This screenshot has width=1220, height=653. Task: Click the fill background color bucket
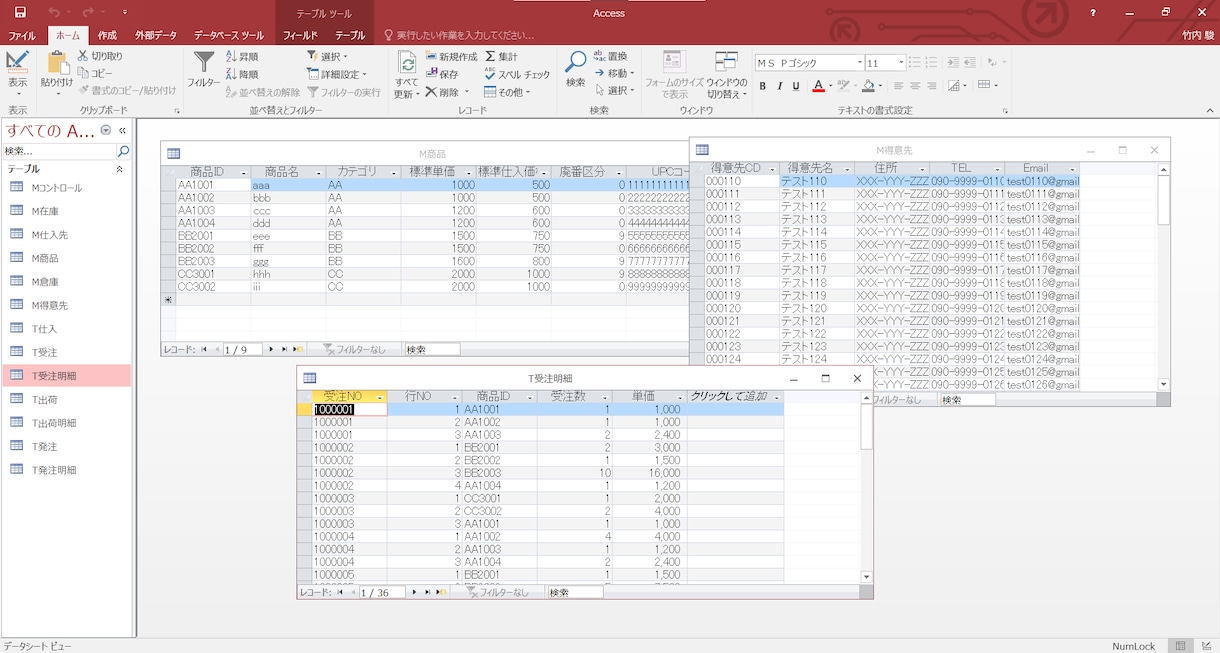(x=868, y=86)
